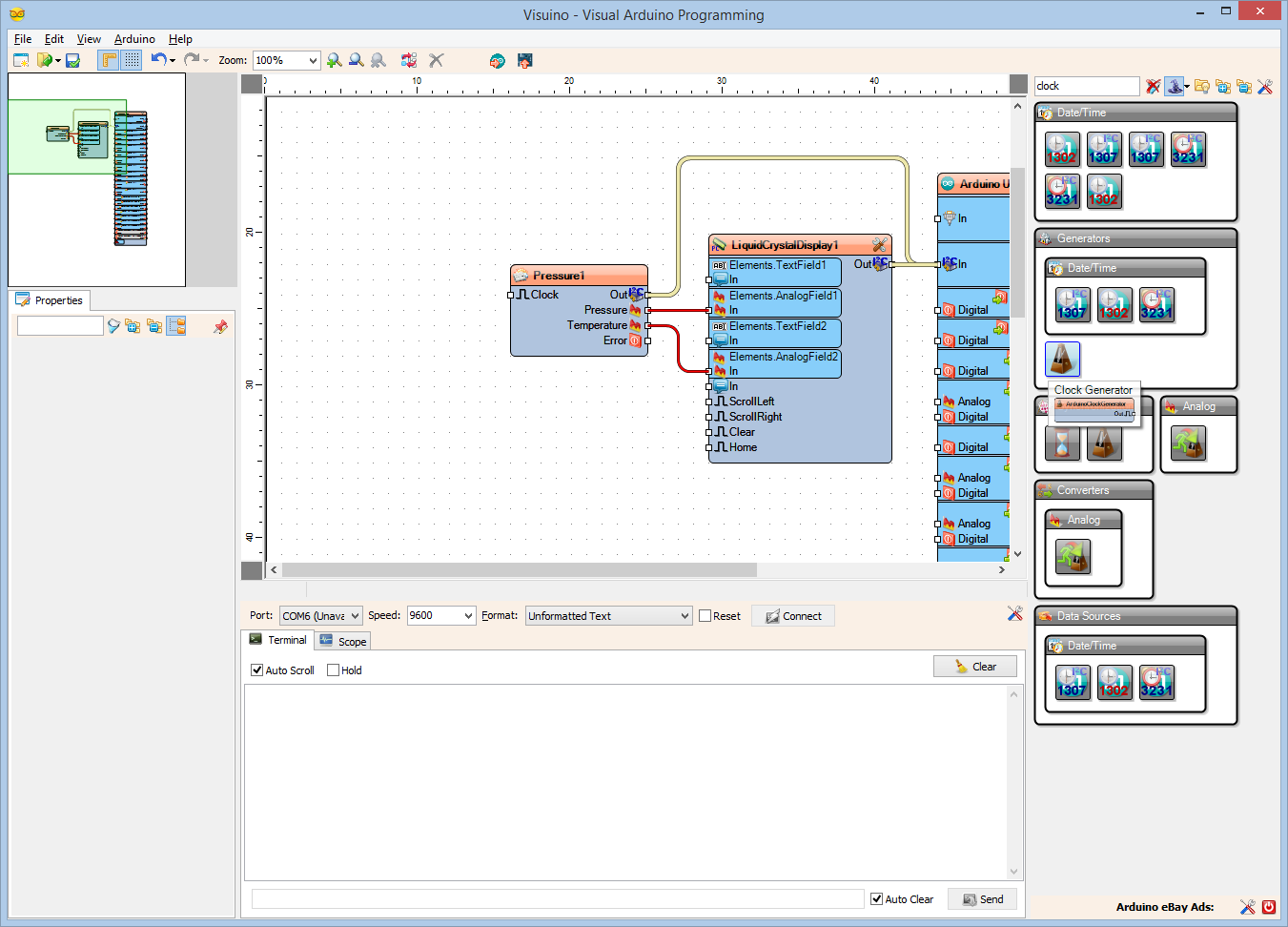The height and width of the screenshot is (927, 1288).
Task: Tick the Reset checkbox
Action: point(705,616)
